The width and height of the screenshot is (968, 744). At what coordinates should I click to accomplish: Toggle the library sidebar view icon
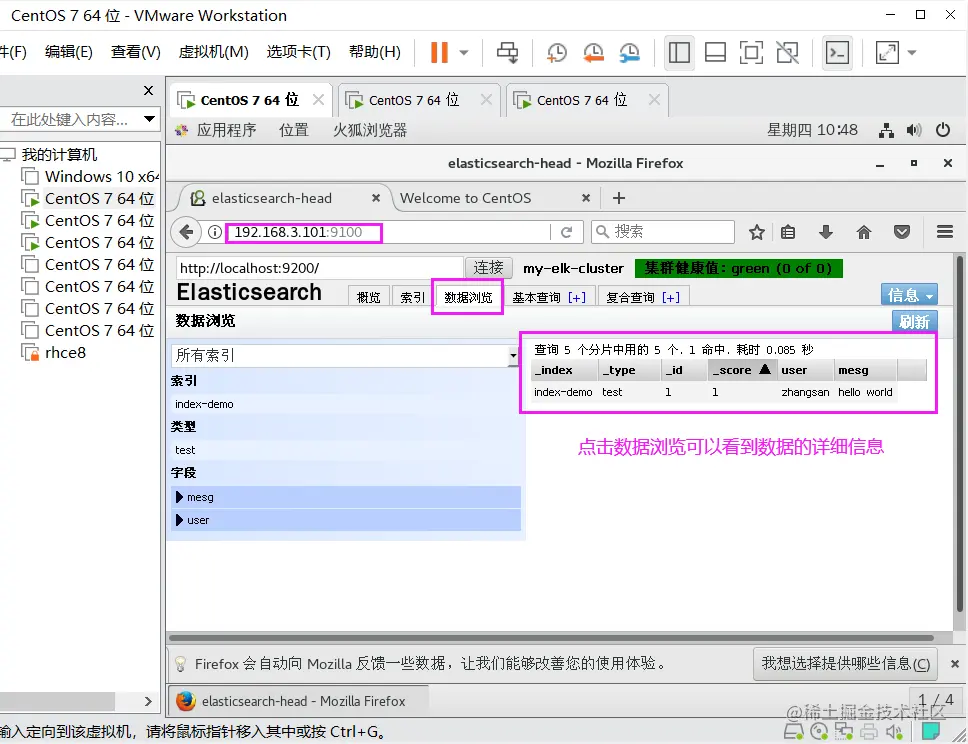(x=679, y=52)
